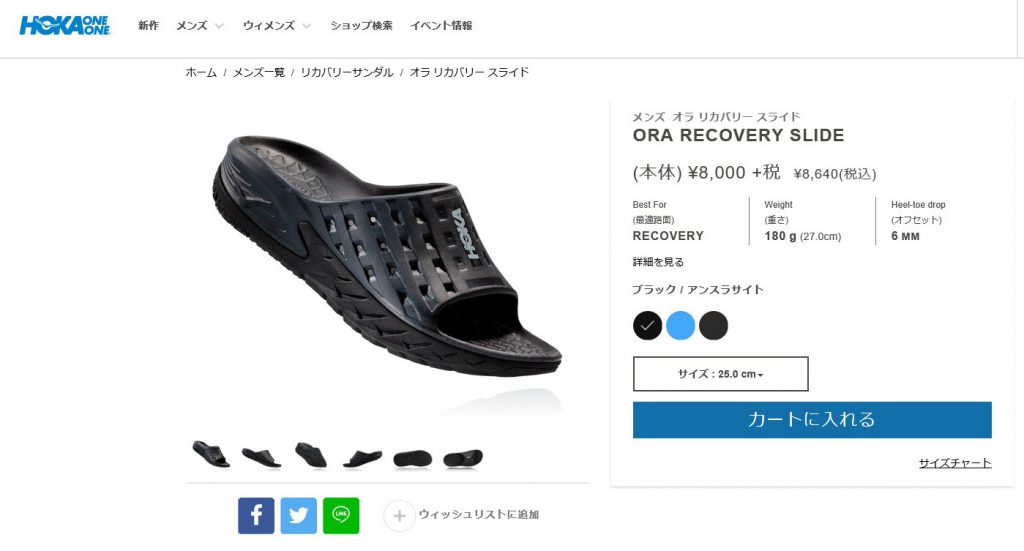Show the third angled sandal thumbnail
The width and height of the screenshot is (1024, 551).
pyautogui.click(x=311, y=455)
